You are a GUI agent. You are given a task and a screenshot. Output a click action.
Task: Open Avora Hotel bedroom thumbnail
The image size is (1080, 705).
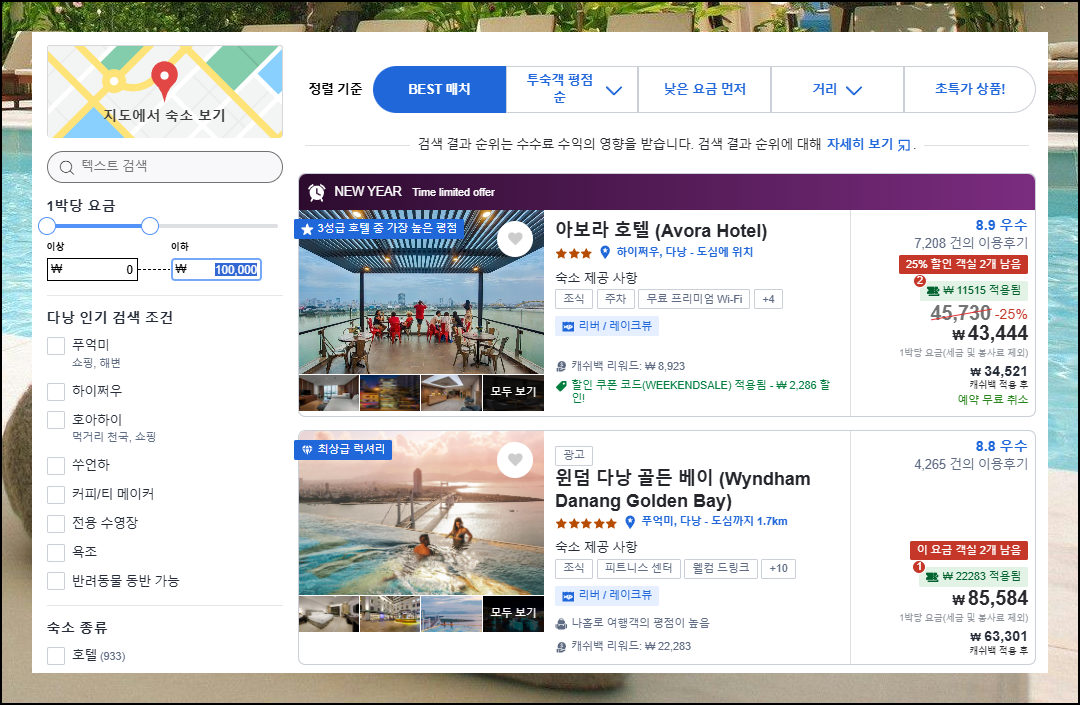click(x=329, y=393)
